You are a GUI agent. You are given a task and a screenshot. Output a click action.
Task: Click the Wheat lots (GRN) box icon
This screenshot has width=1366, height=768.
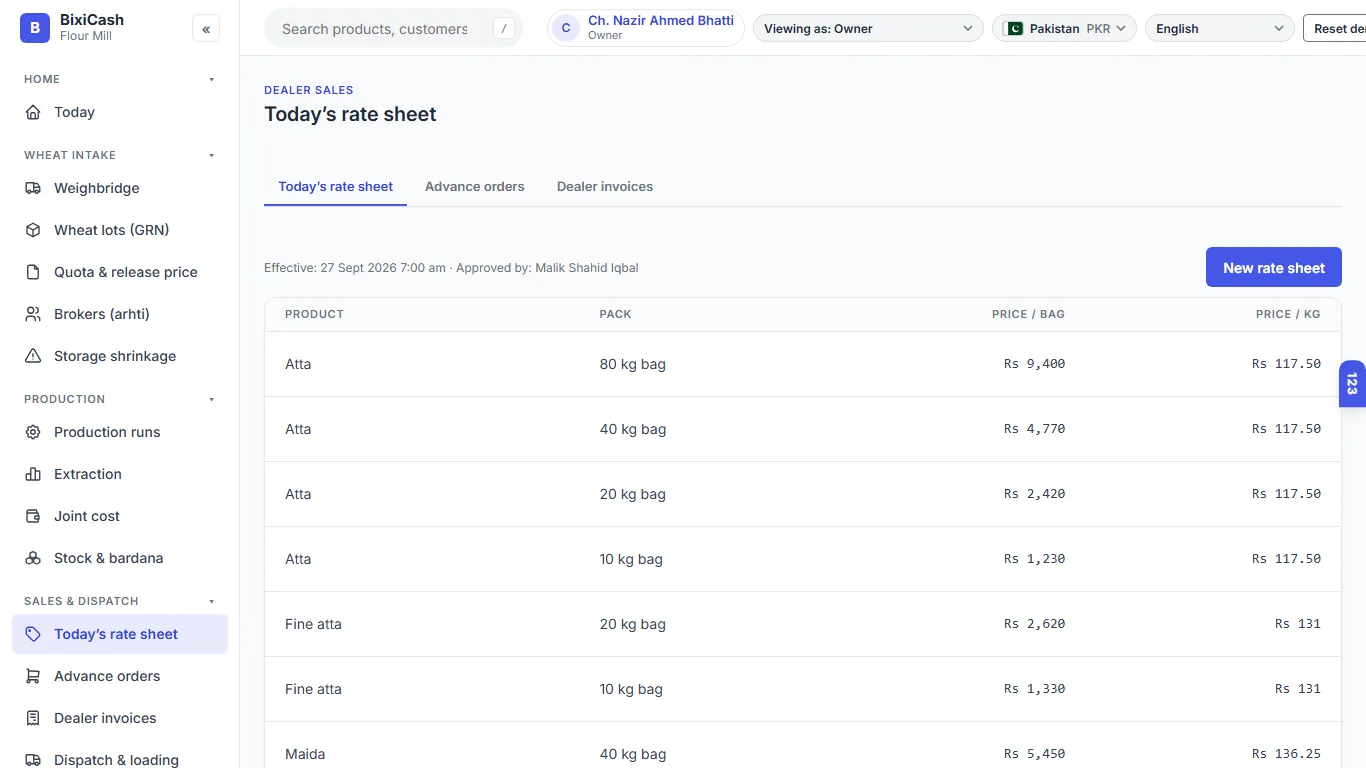tap(33, 230)
